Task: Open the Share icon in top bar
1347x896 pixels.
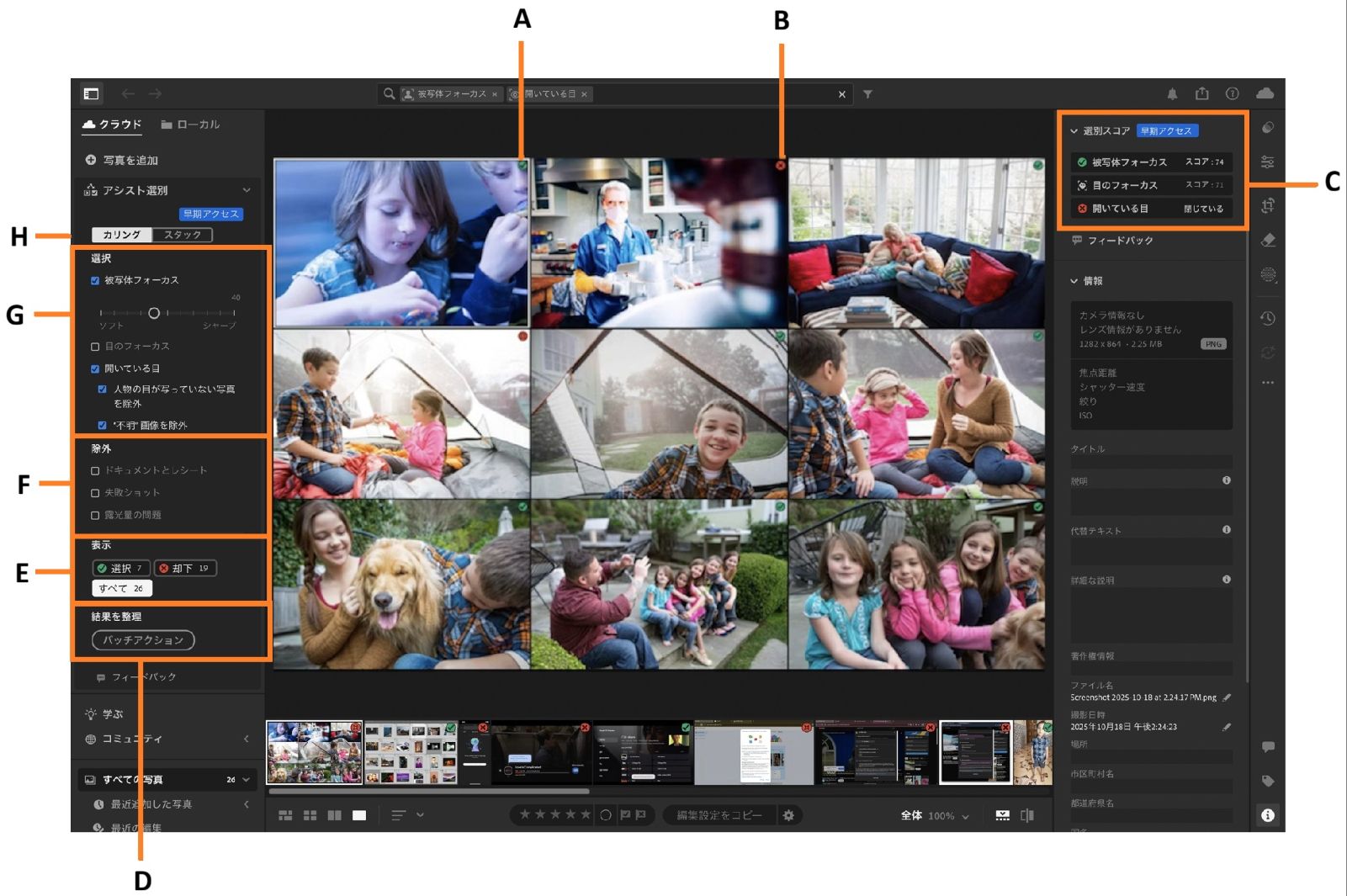Action: [1203, 93]
